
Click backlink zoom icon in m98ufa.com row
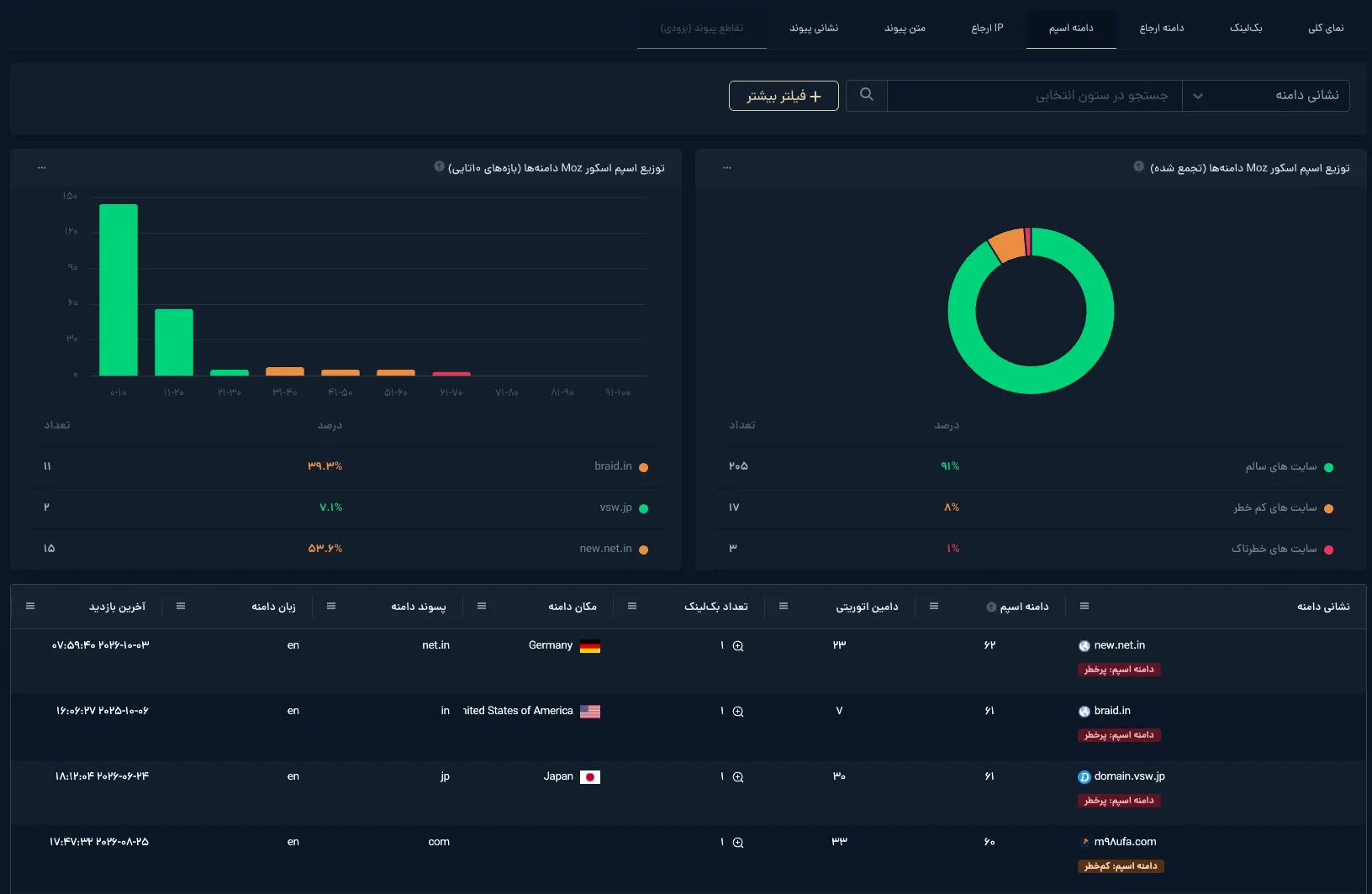click(738, 843)
